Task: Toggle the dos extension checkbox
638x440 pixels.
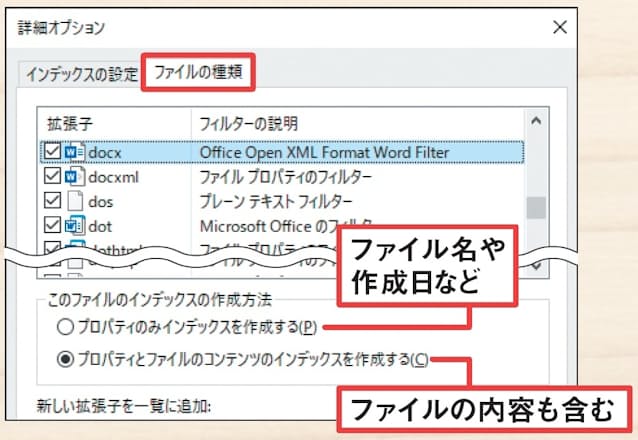Action: [52, 201]
